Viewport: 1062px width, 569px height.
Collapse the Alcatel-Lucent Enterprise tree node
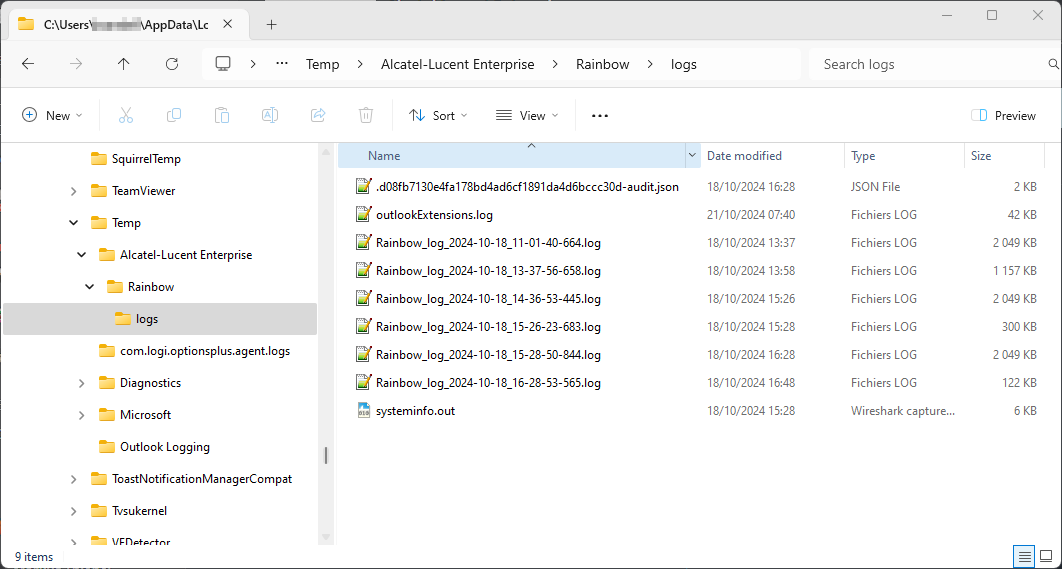(x=81, y=255)
